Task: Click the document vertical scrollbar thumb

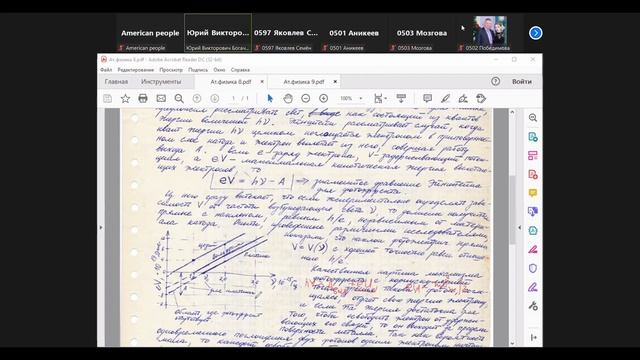Action: 512,209
